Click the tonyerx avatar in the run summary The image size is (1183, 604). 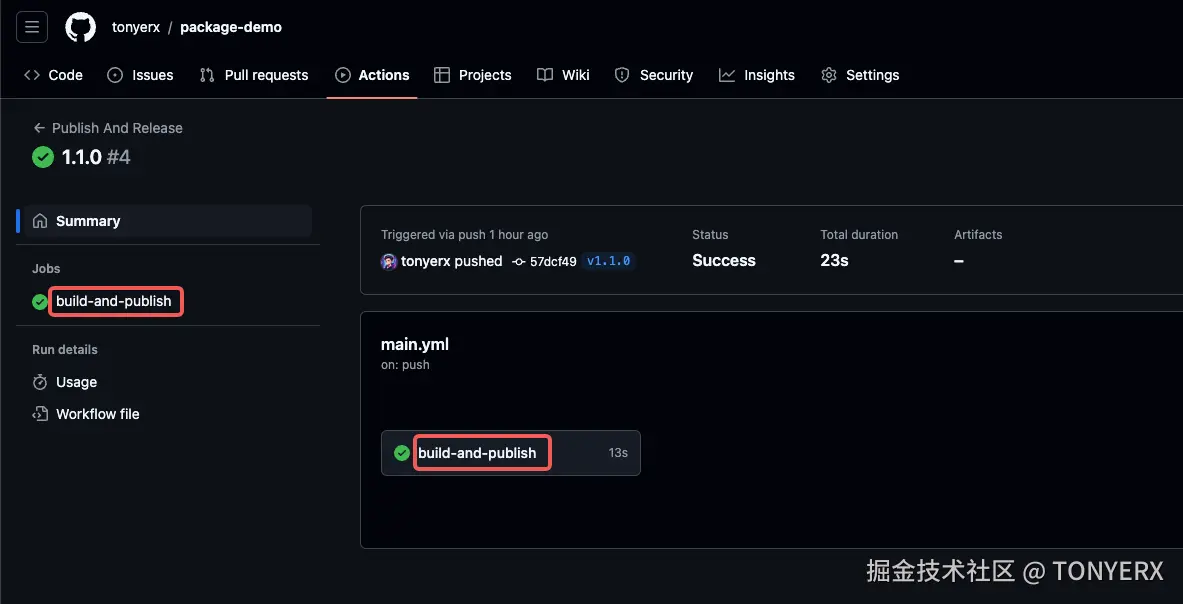[x=389, y=261]
